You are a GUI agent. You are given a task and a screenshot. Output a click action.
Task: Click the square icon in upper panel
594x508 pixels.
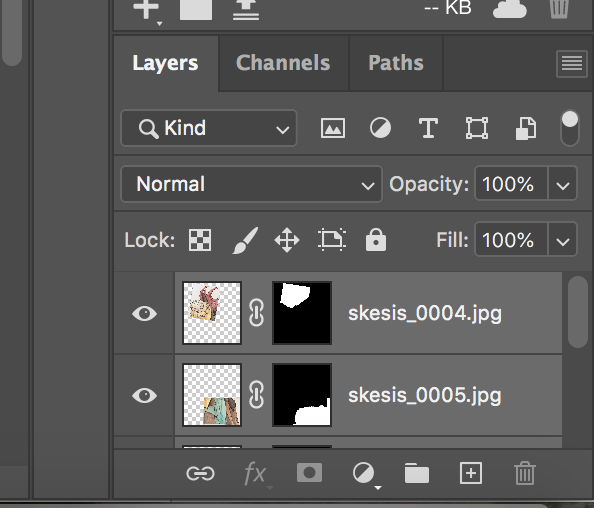pyautogui.click(x=196, y=9)
